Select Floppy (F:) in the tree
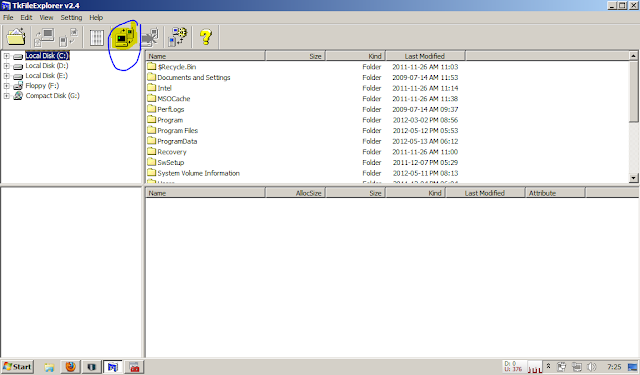 [42, 86]
